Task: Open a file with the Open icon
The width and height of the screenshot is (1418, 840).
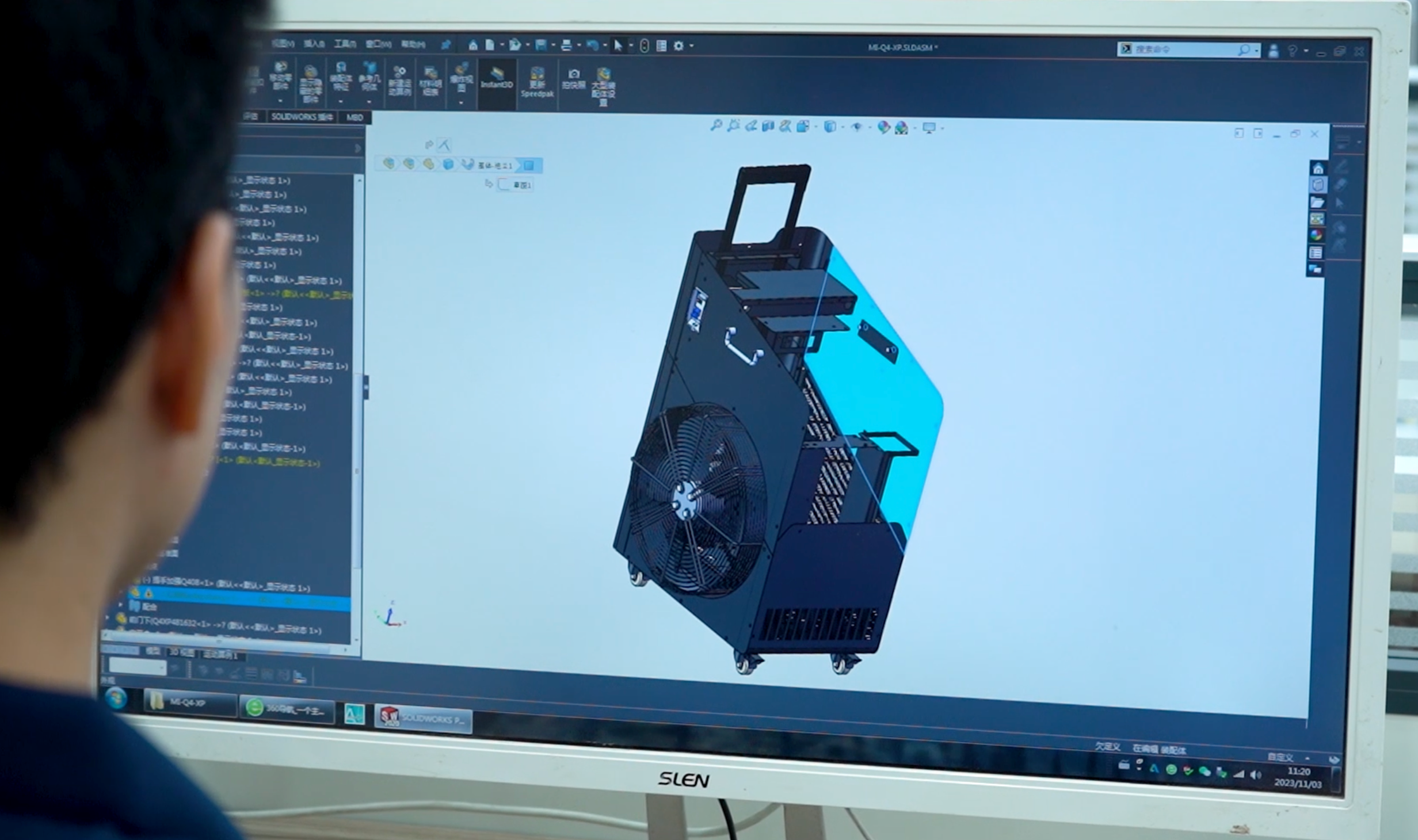Action: [x=515, y=45]
